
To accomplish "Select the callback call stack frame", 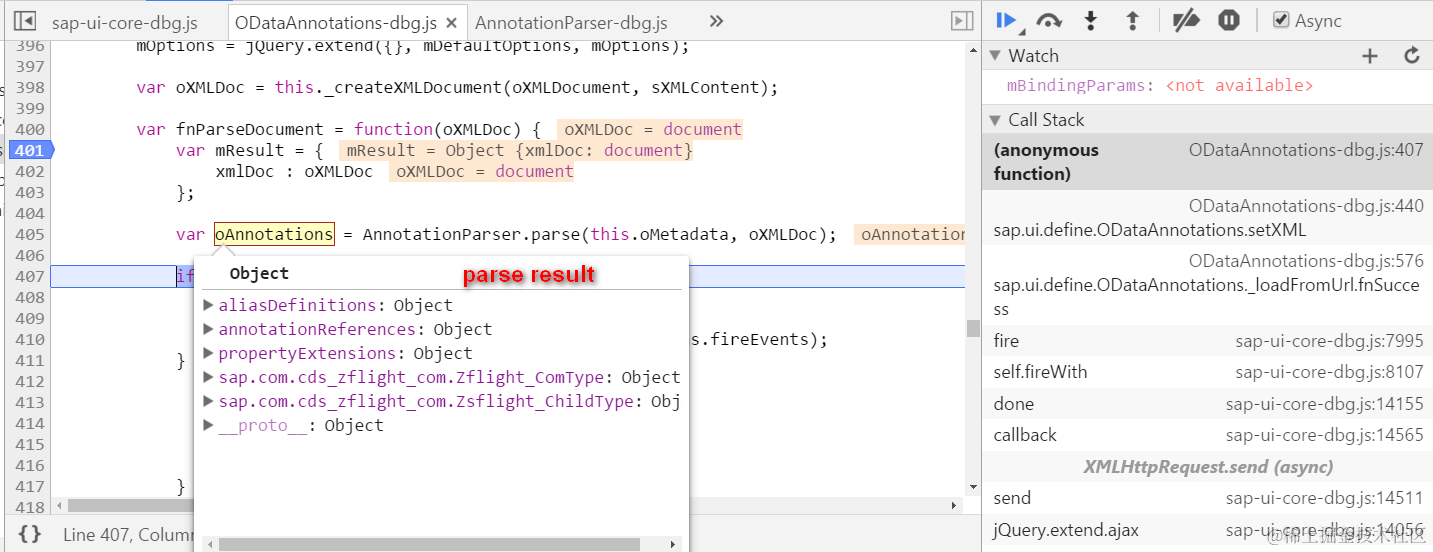I will (1207, 435).
